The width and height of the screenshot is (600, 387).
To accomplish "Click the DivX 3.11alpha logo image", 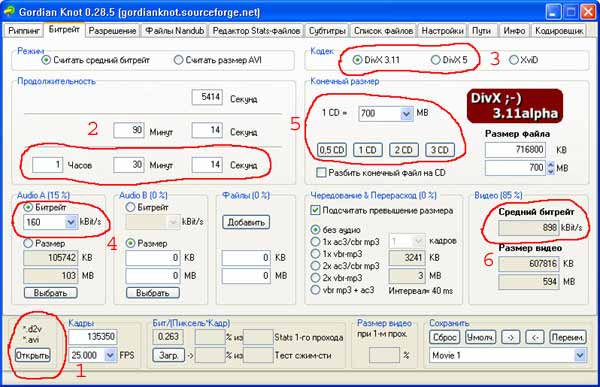I will (515, 106).
